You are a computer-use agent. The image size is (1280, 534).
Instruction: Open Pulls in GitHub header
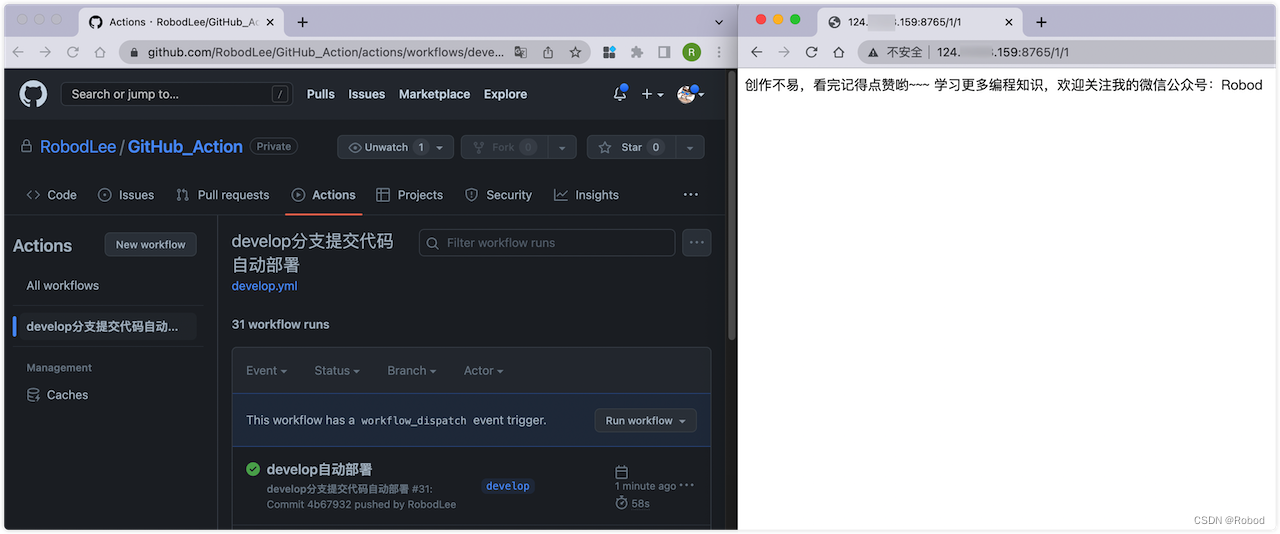pyautogui.click(x=320, y=94)
